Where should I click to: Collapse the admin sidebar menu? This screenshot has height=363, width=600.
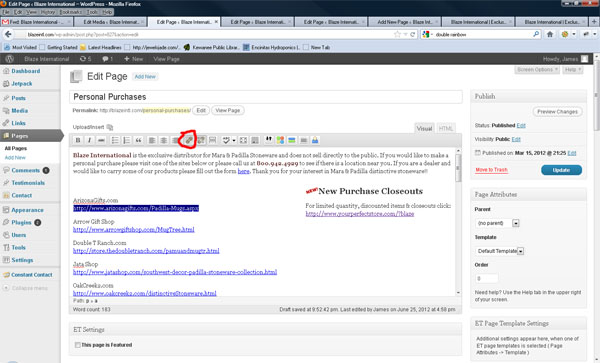(26, 288)
